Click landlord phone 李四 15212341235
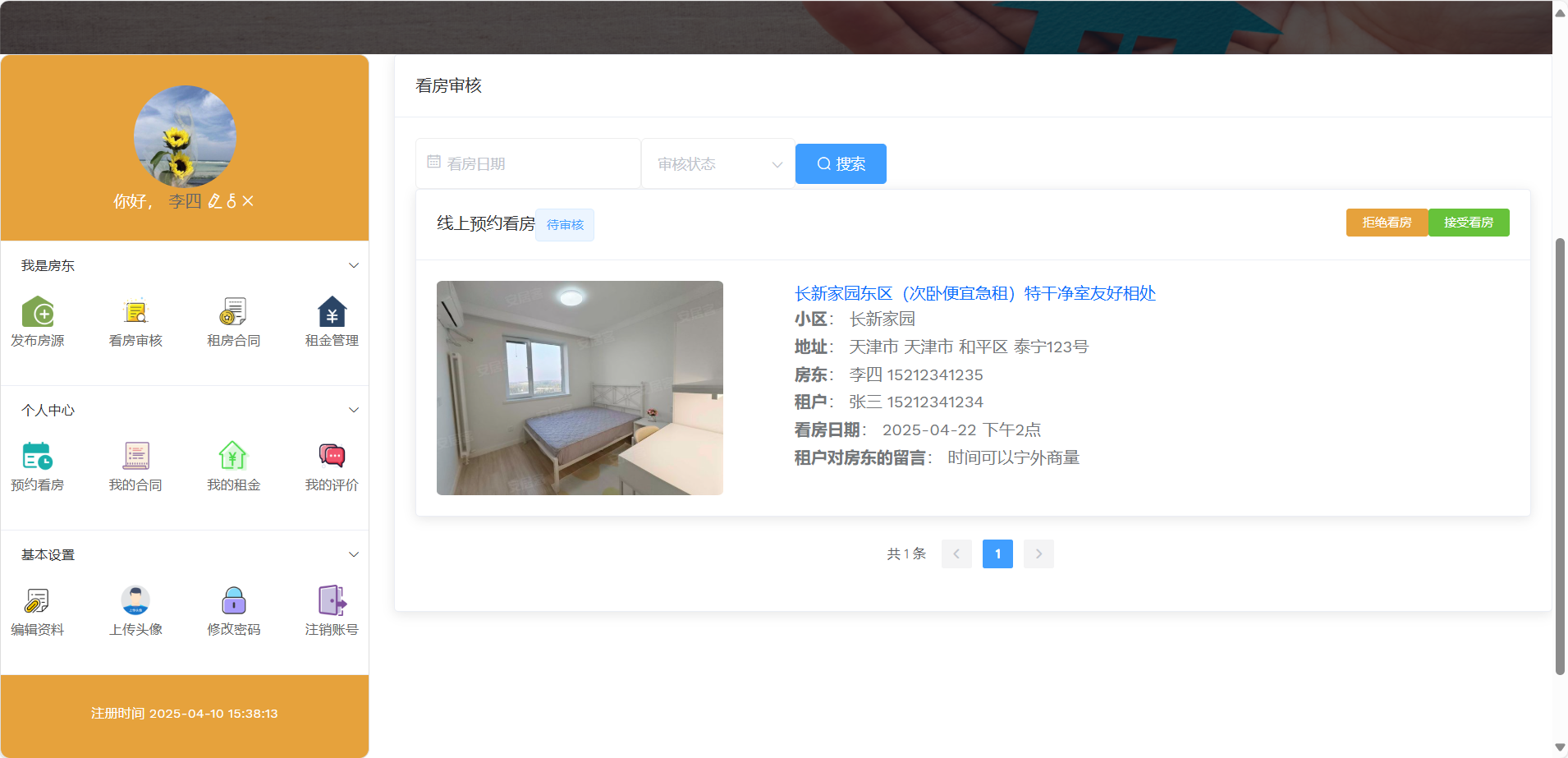 (915, 374)
